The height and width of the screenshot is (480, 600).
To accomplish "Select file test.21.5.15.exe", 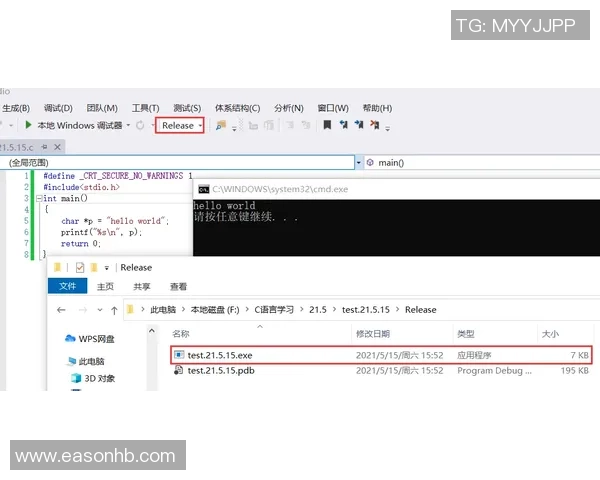I will [x=381, y=355].
